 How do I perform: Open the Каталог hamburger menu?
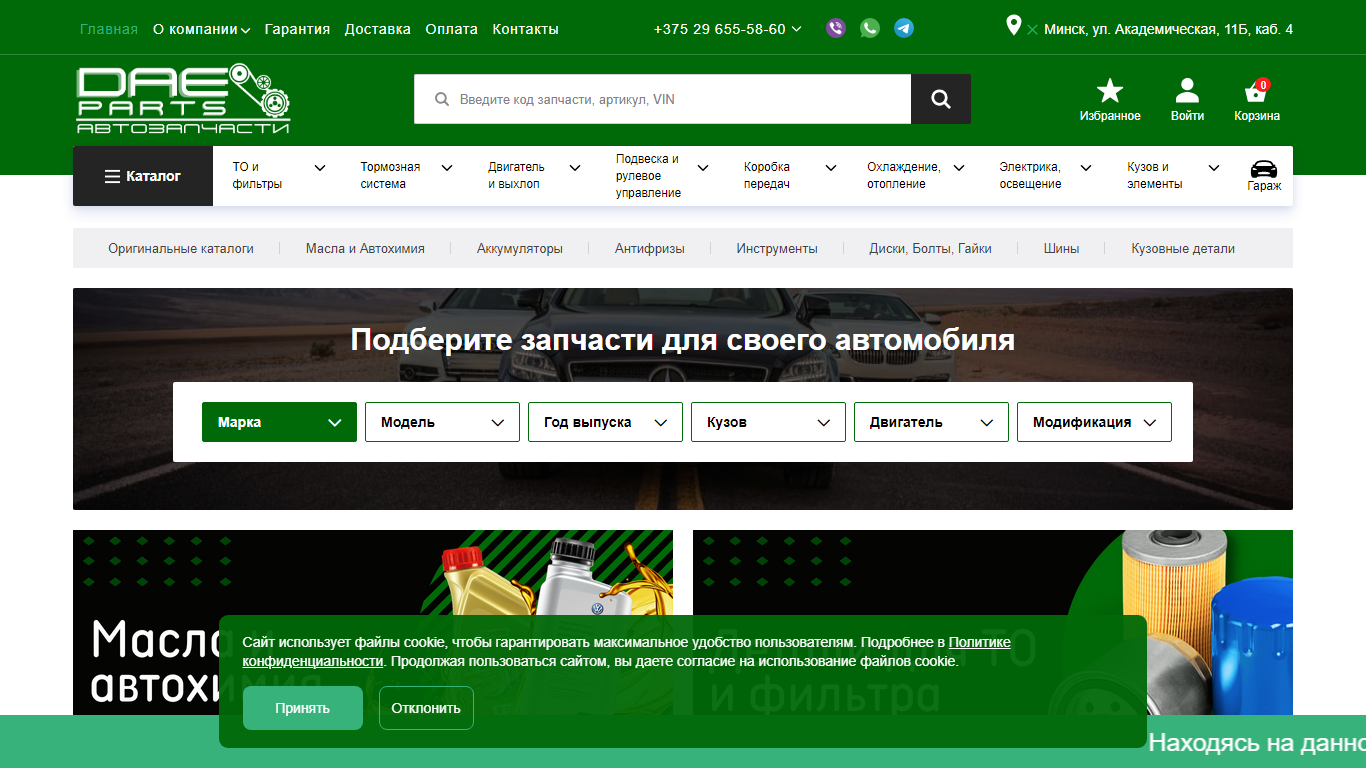coord(143,176)
